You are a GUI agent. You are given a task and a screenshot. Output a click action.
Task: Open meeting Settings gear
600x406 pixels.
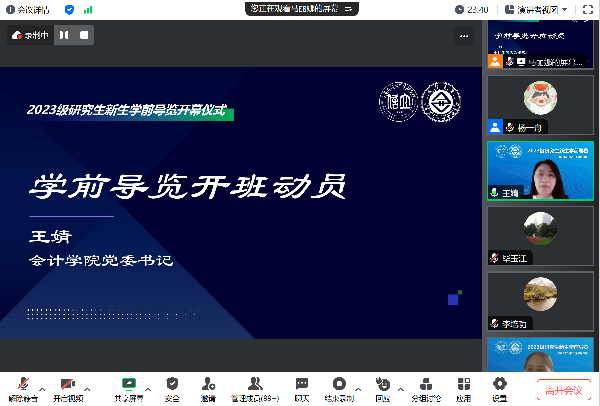pyautogui.click(x=499, y=384)
